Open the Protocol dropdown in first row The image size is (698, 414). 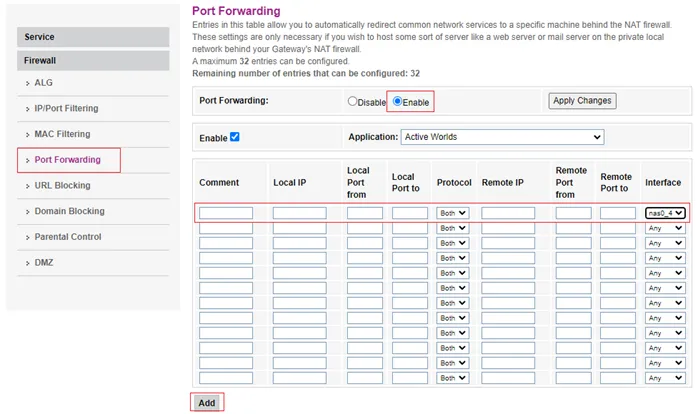(452, 213)
